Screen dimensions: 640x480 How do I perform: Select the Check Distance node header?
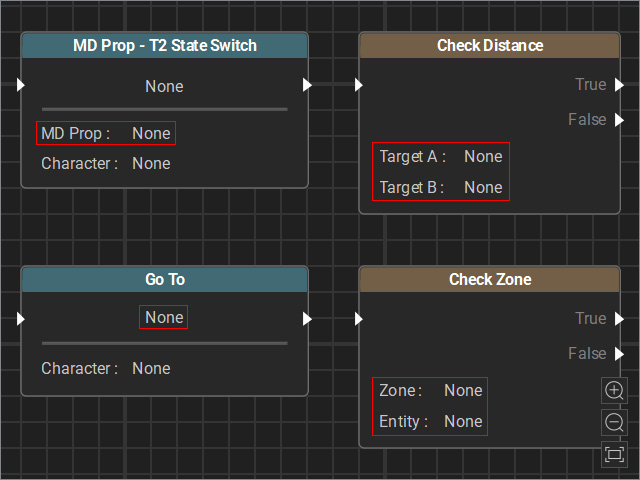coord(489,46)
